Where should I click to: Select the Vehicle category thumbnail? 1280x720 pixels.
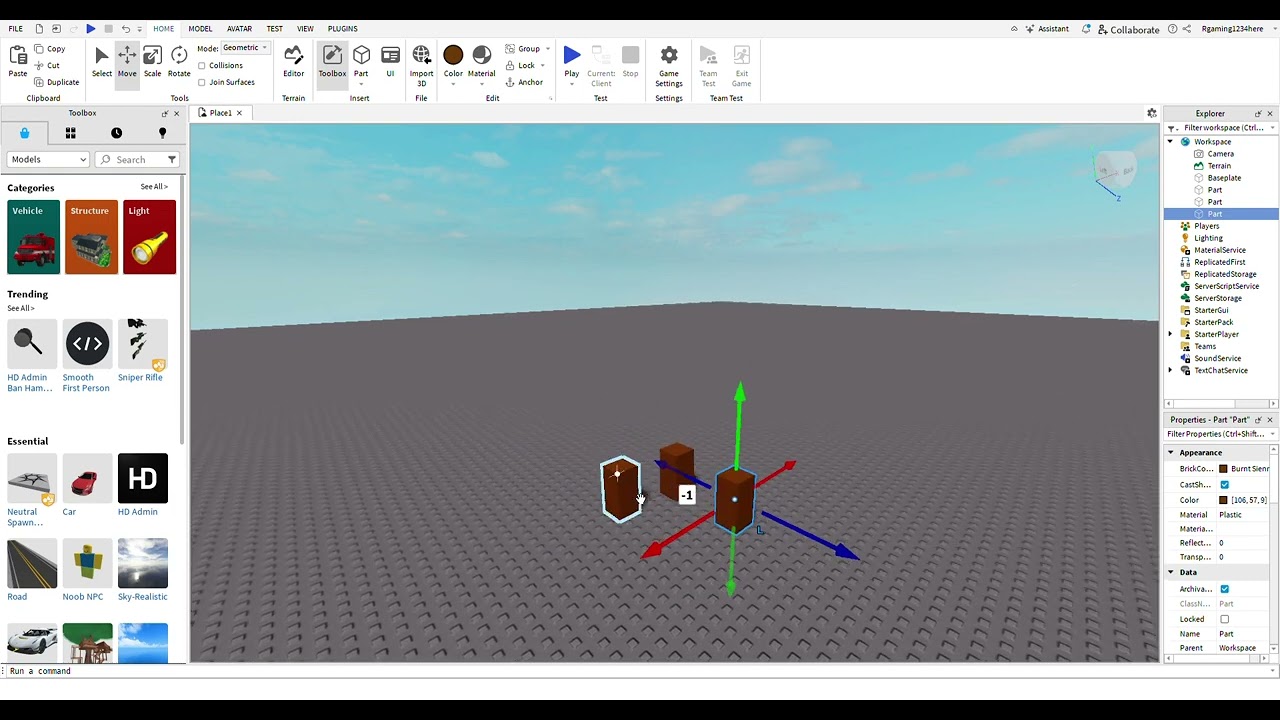(33, 237)
